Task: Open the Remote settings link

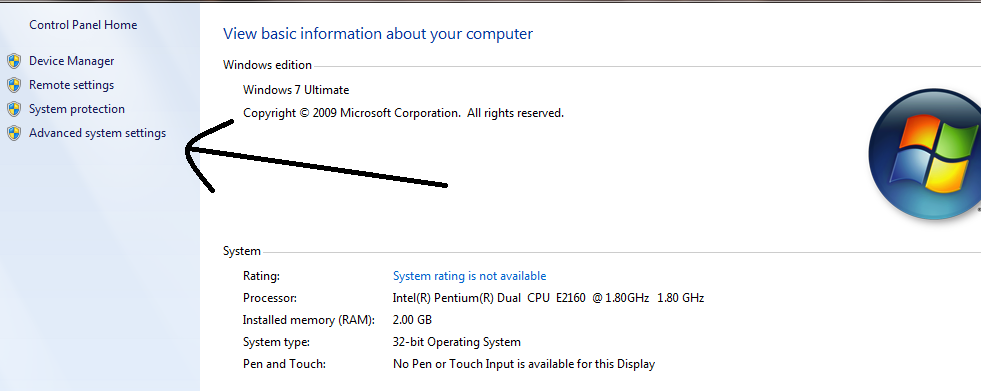Action: [x=71, y=84]
